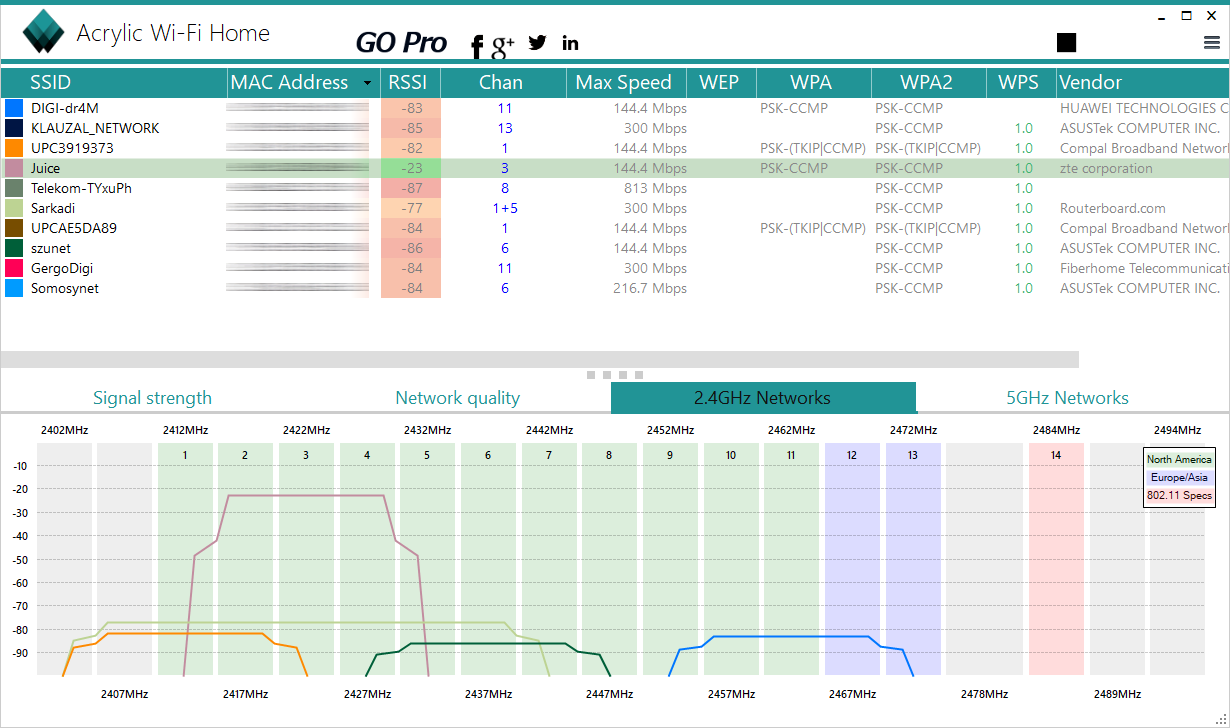Screen dimensions: 1230x728
Task: Select the KLAUZAL_NETWORK network name
Action: coord(95,128)
